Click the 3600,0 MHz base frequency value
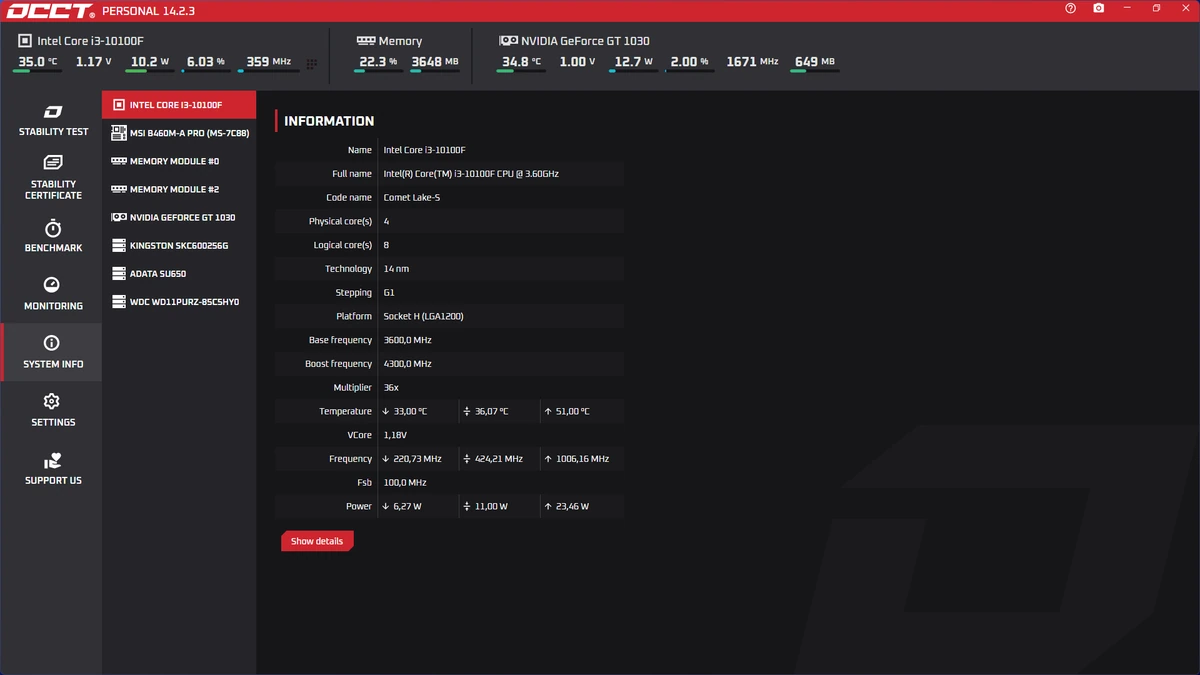This screenshot has width=1200, height=675. coord(407,341)
